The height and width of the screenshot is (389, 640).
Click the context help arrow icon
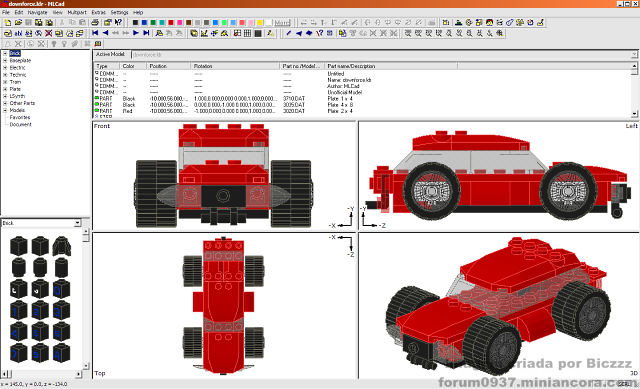click(x=118, y=22)
